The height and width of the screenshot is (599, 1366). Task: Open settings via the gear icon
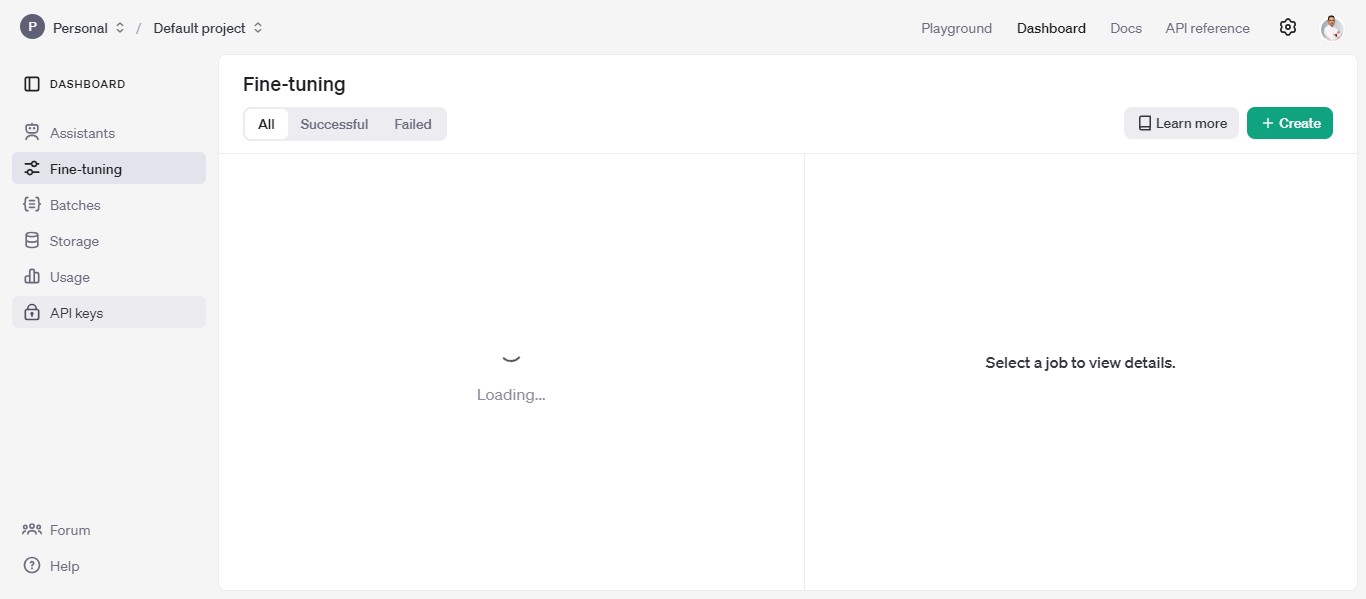pyautogui.click(x=1288, y=27)
